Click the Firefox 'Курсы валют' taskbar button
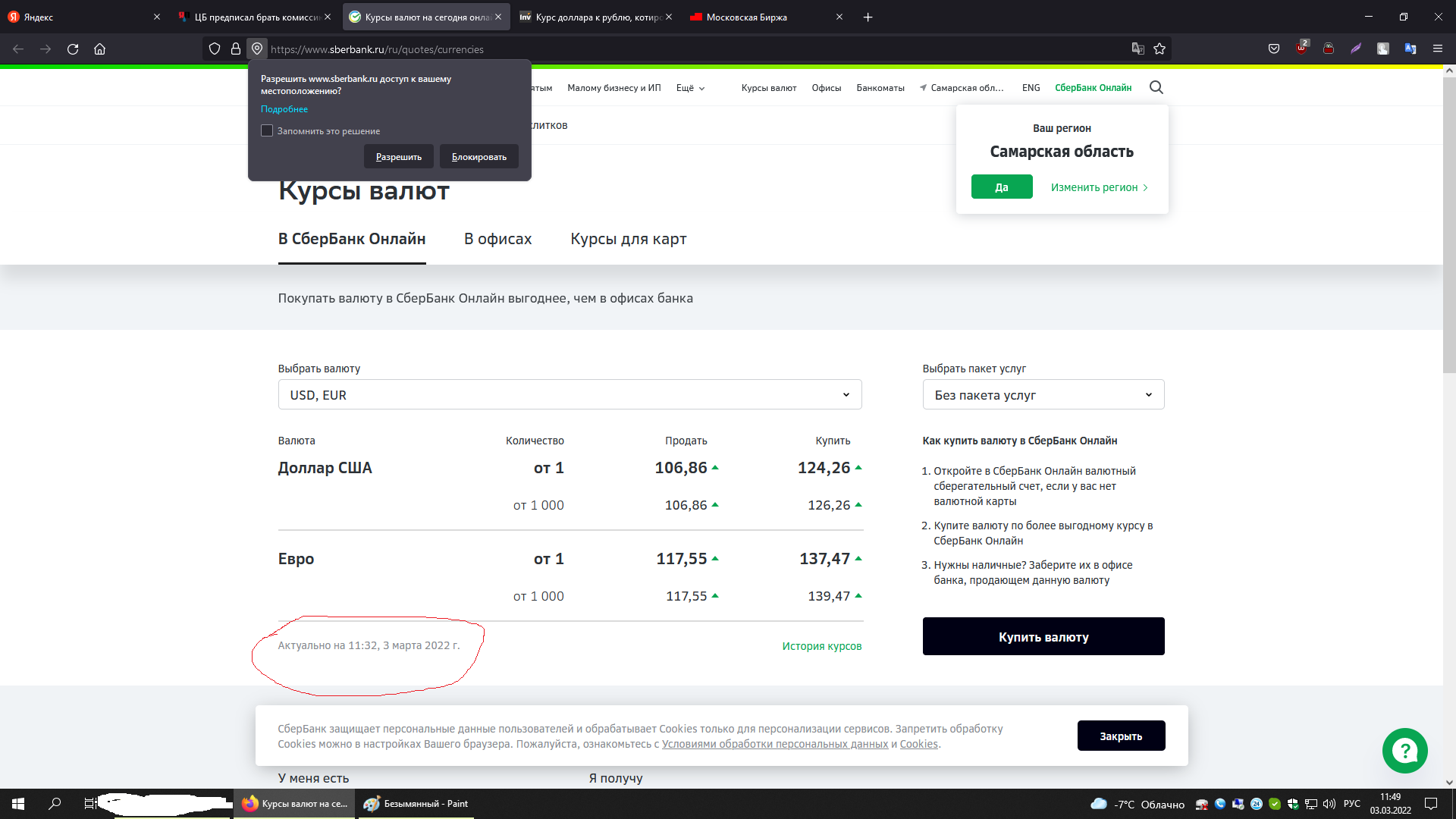 point(294,804)
